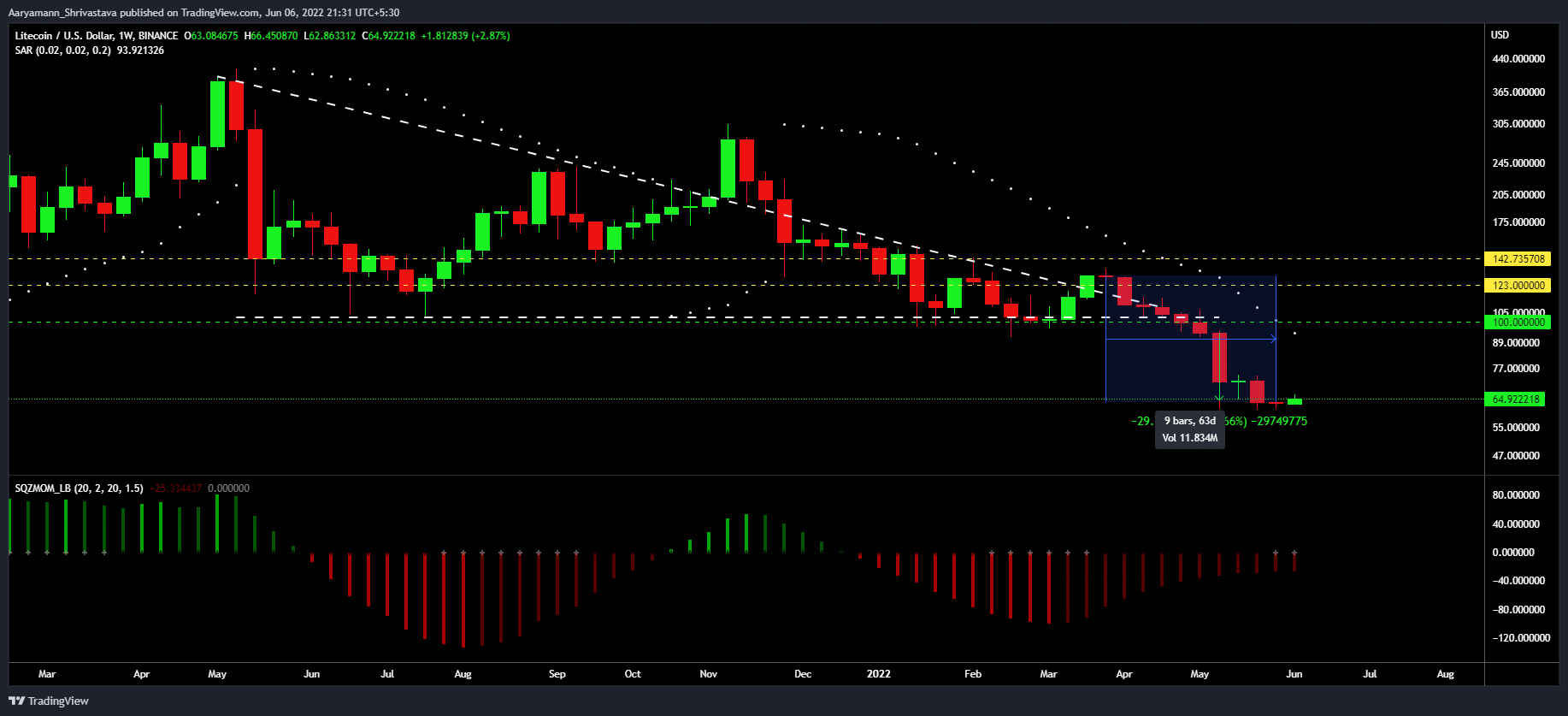Click the 365.000000 price axis value
Viewport: 1568px width, 716px height.
[1518, 92]
